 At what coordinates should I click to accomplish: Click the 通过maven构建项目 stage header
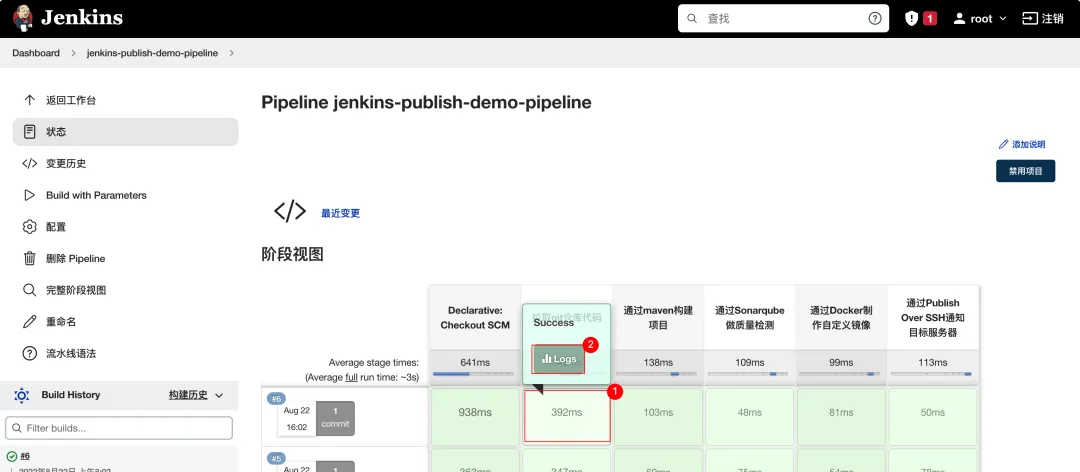[658, 318]
